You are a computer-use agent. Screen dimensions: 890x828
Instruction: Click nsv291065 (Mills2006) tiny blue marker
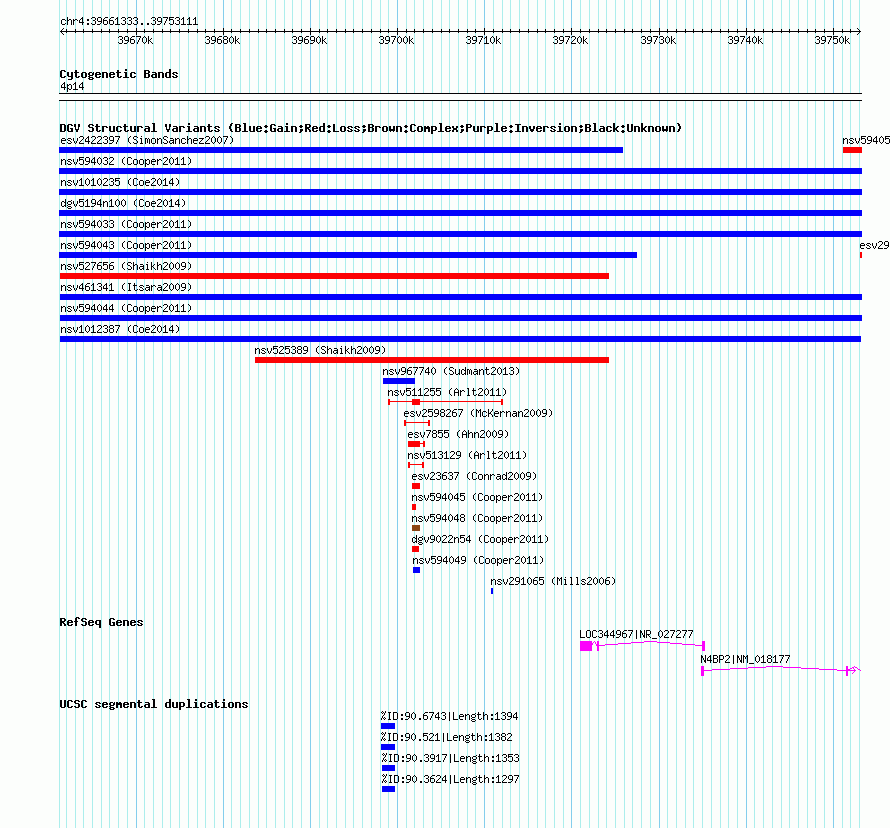point(492,591)
